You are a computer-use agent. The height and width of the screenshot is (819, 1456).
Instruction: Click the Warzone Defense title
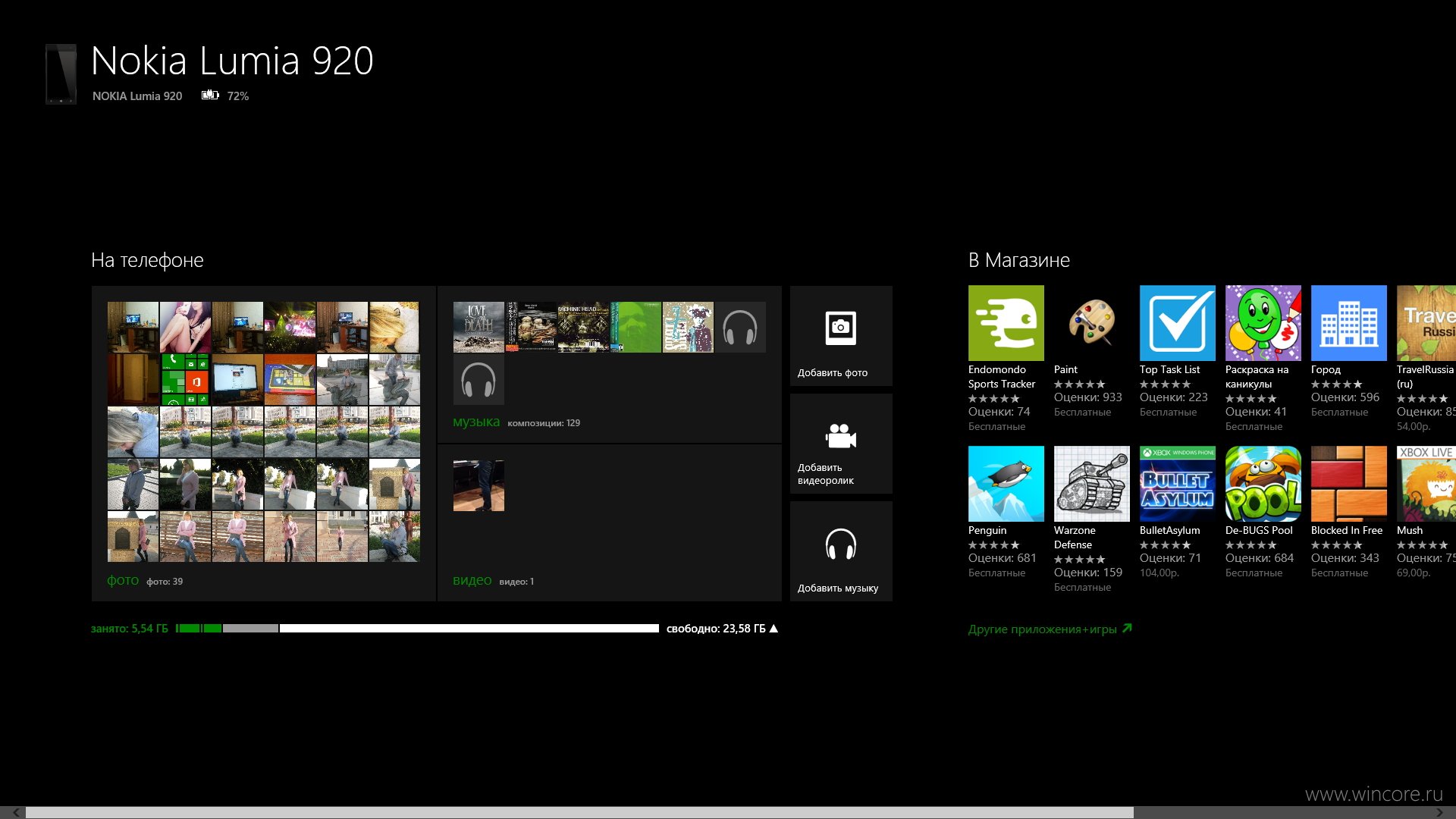point(1075,538)
